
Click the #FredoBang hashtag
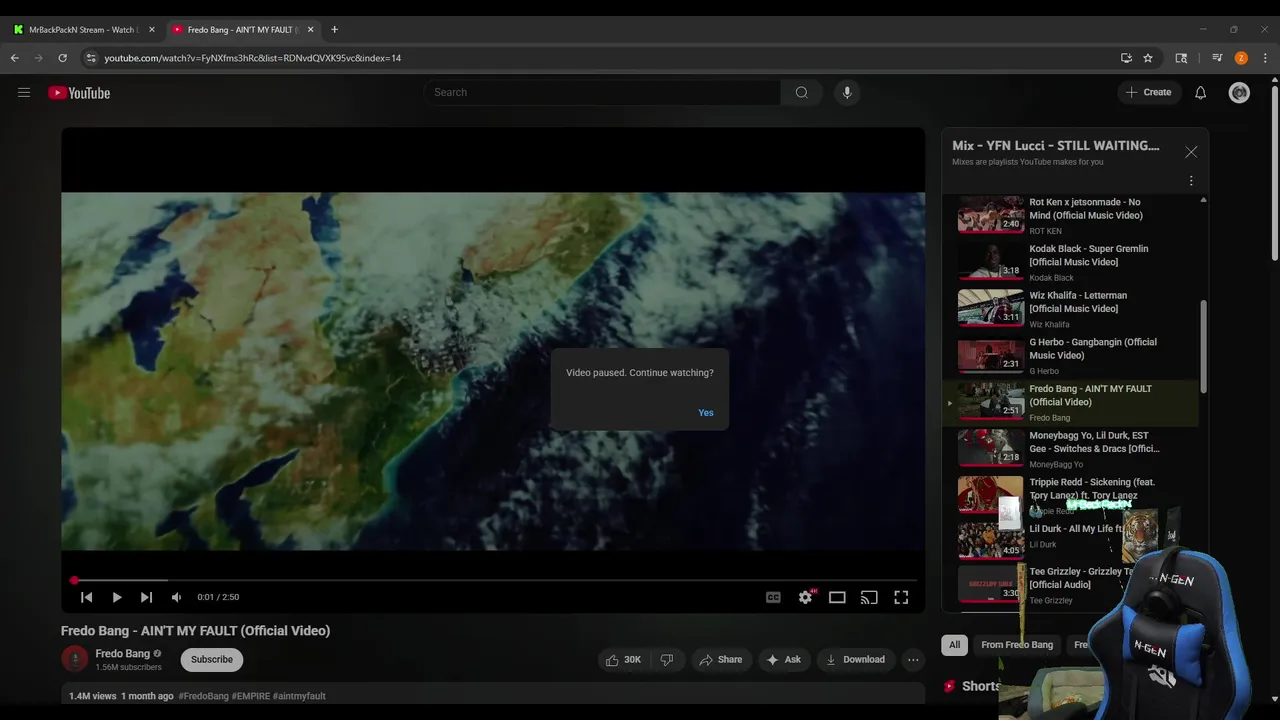click(205, 696)
